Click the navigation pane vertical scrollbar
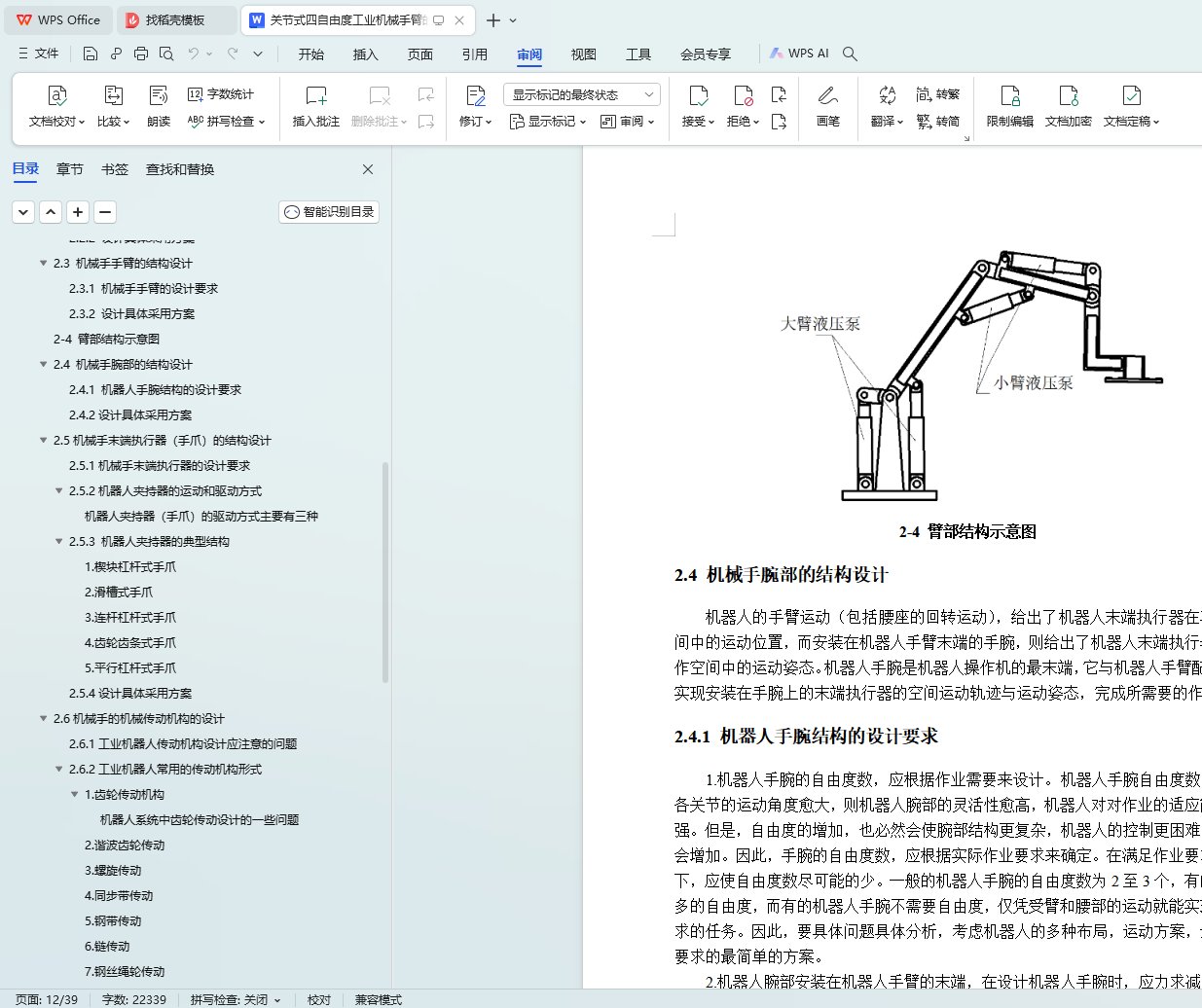This screenshot has width=1202, height=1008. coord(385,572)
